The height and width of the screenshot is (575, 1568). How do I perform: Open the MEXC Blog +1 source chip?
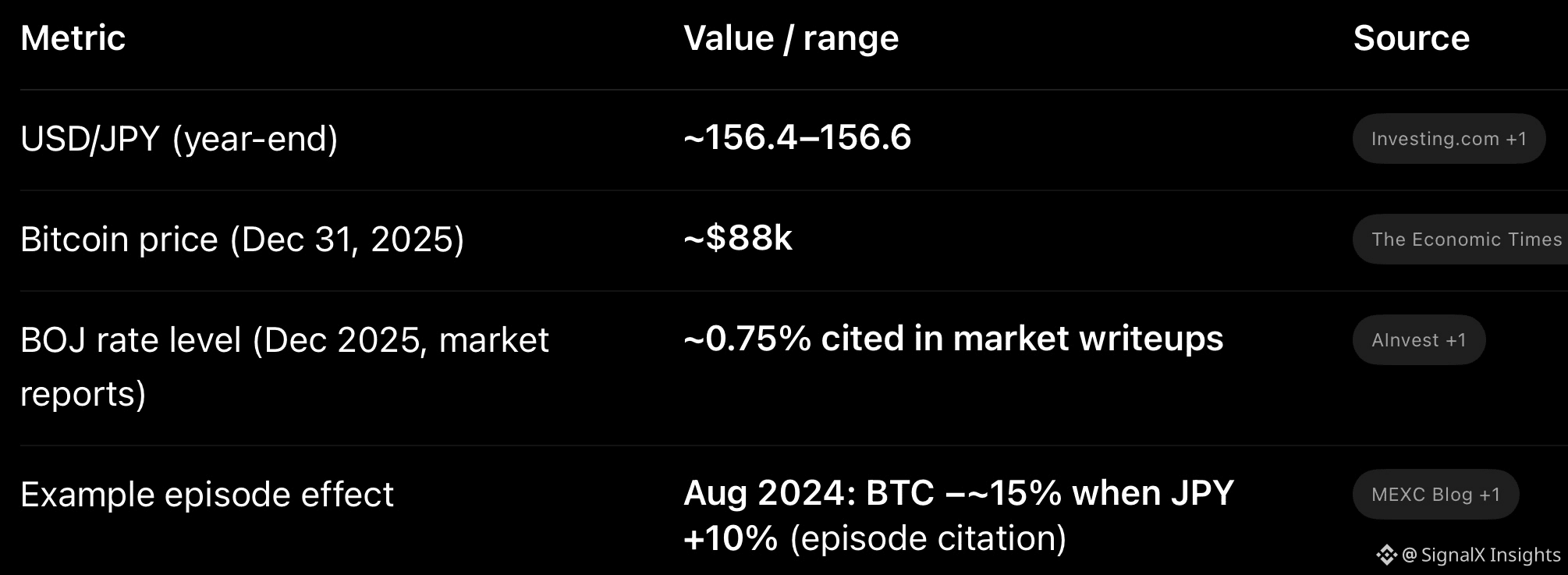pyautogui.click(x=1435, y=495)
